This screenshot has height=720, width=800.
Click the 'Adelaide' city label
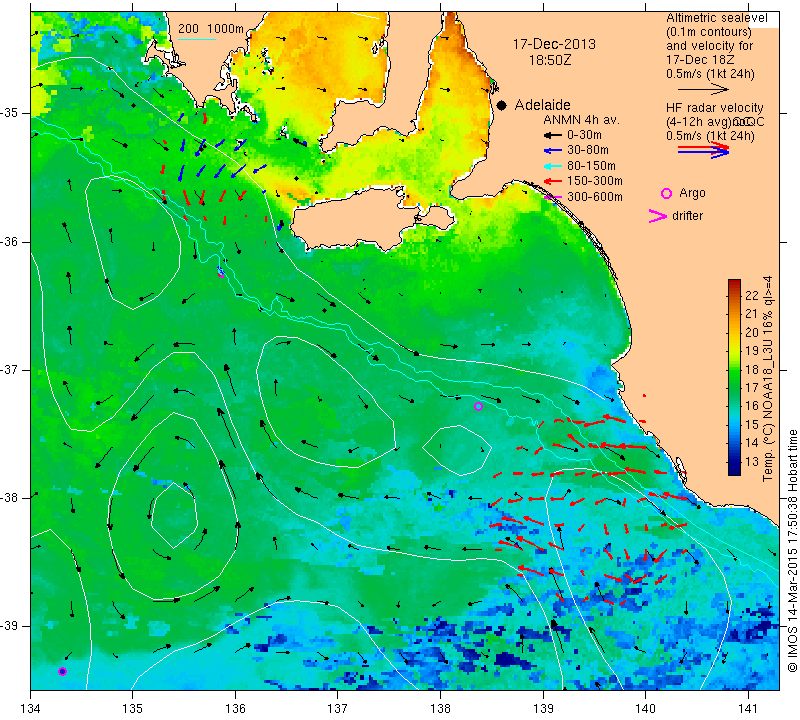tap(542, 105)
